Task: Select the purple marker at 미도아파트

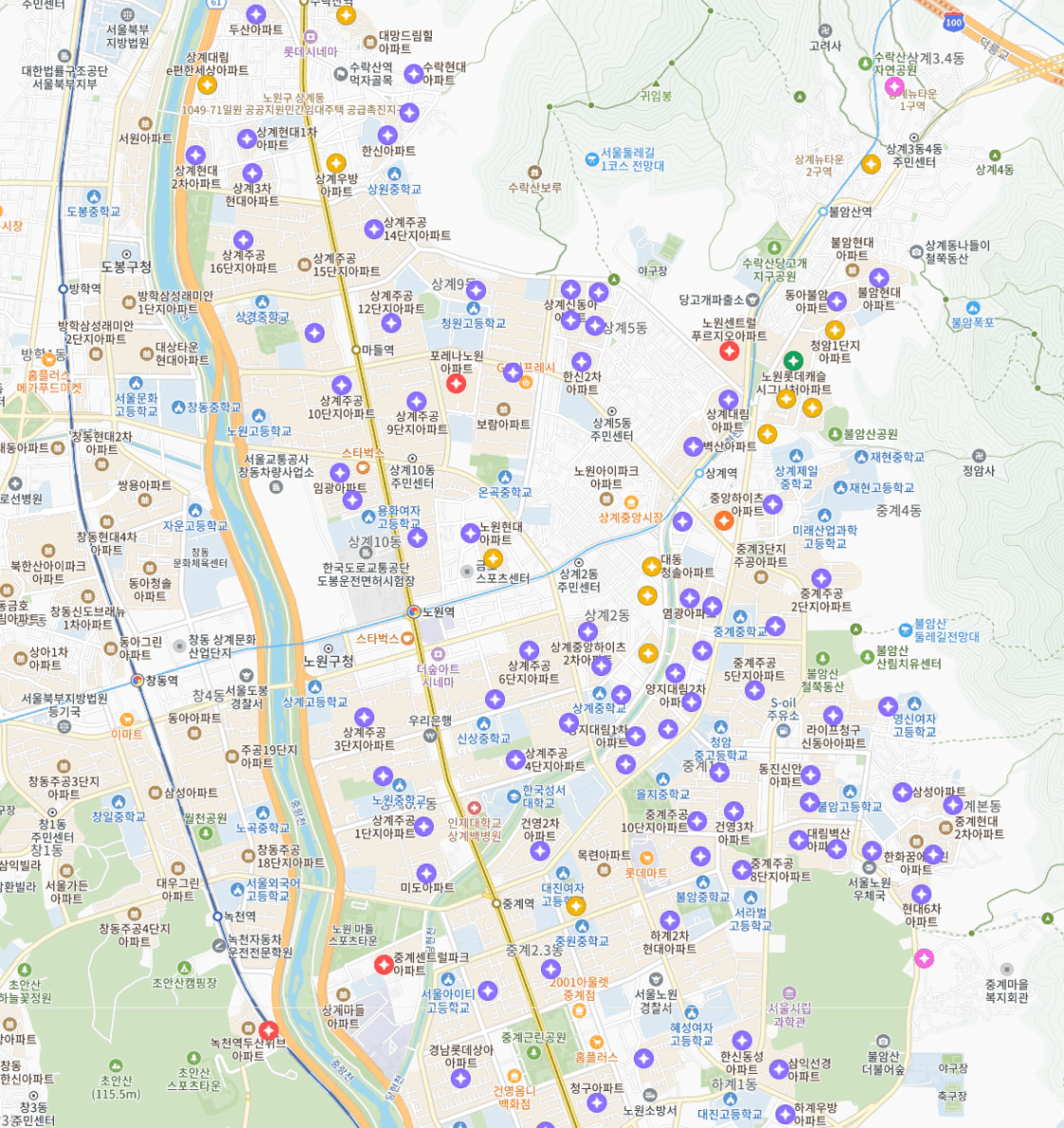Action: [x=426, y=874]
